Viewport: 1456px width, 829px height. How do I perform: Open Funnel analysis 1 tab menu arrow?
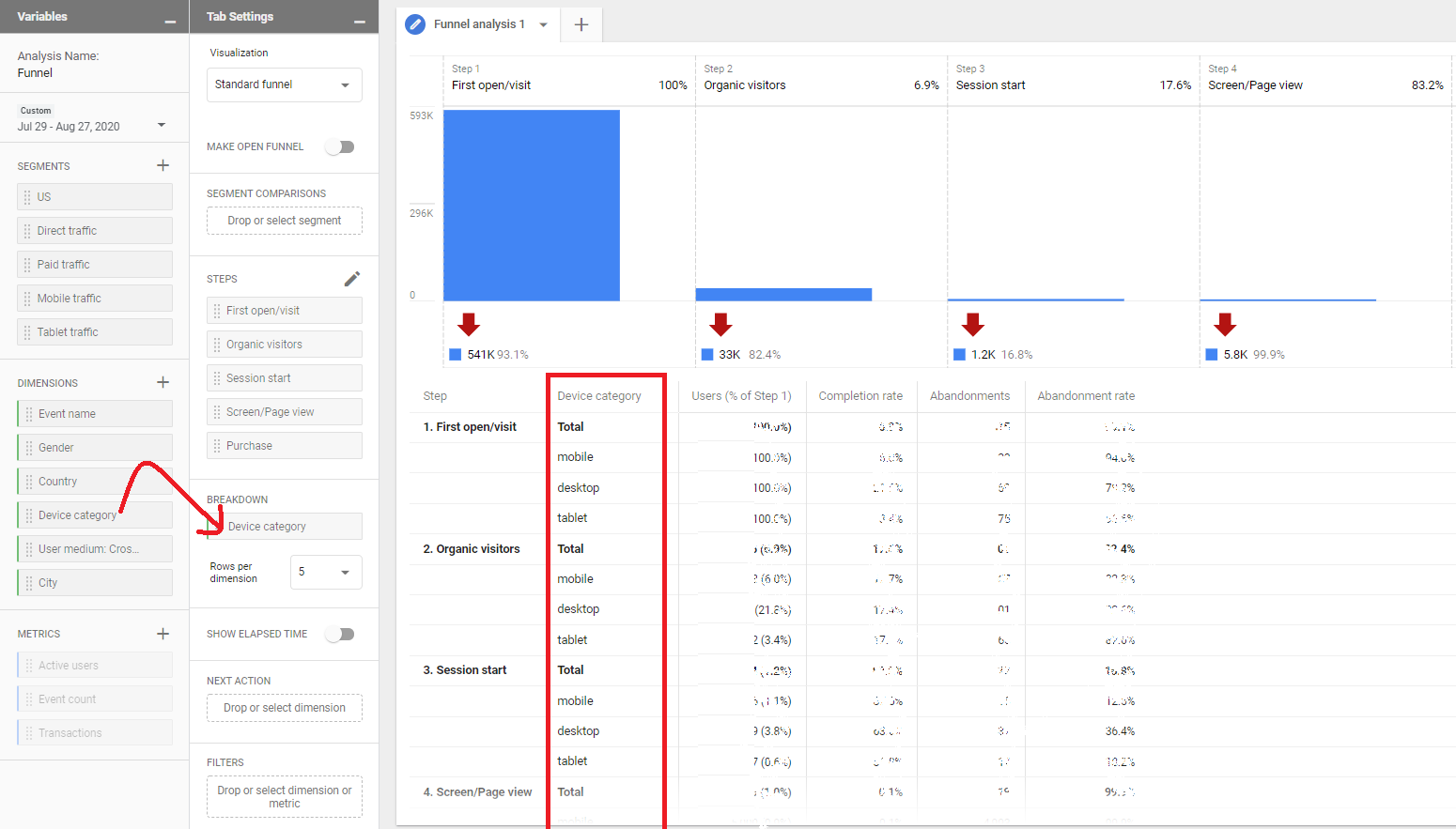(x=543, y=24)
